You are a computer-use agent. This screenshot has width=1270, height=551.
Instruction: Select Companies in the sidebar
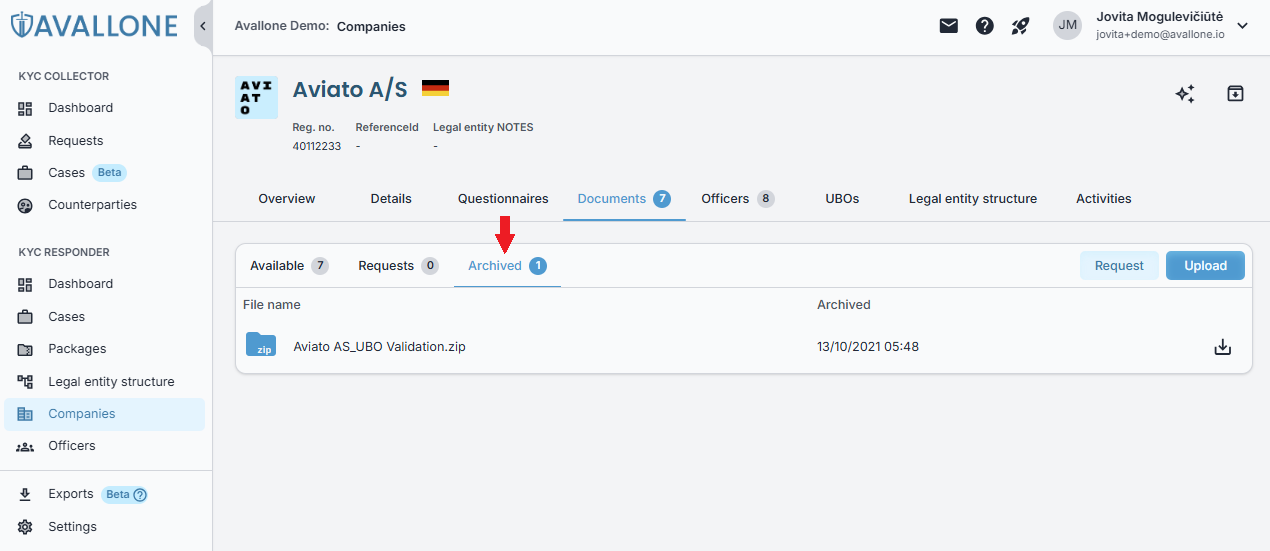[x=104, y=414]
